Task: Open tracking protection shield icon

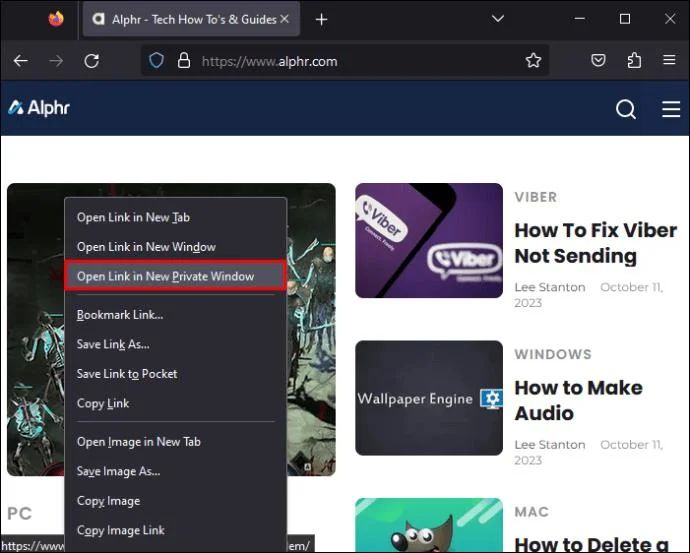Action: (x=156, y=60)
